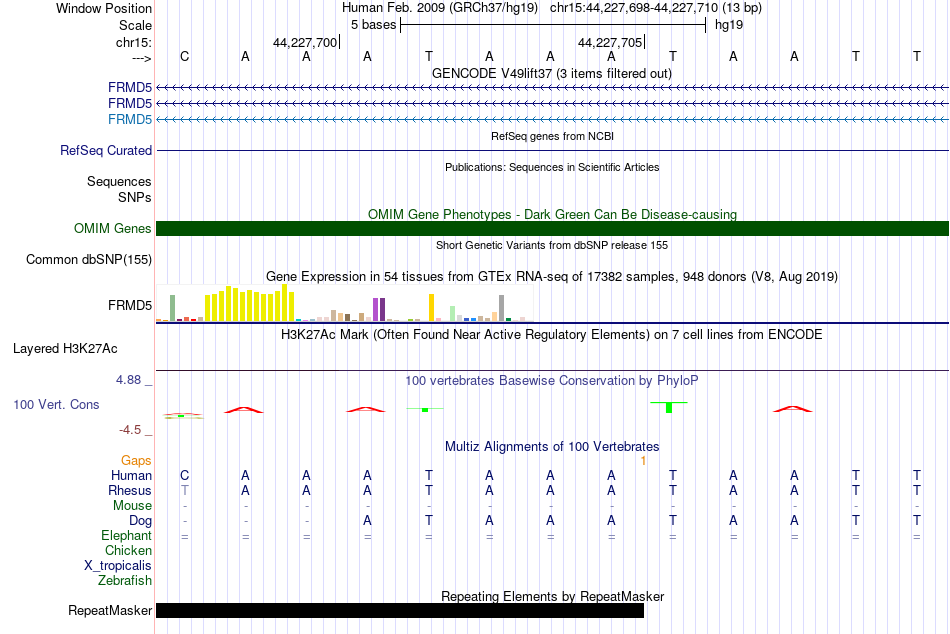
Task: Click the 100 Vert. Cons track label
Action: pos(56,404)
